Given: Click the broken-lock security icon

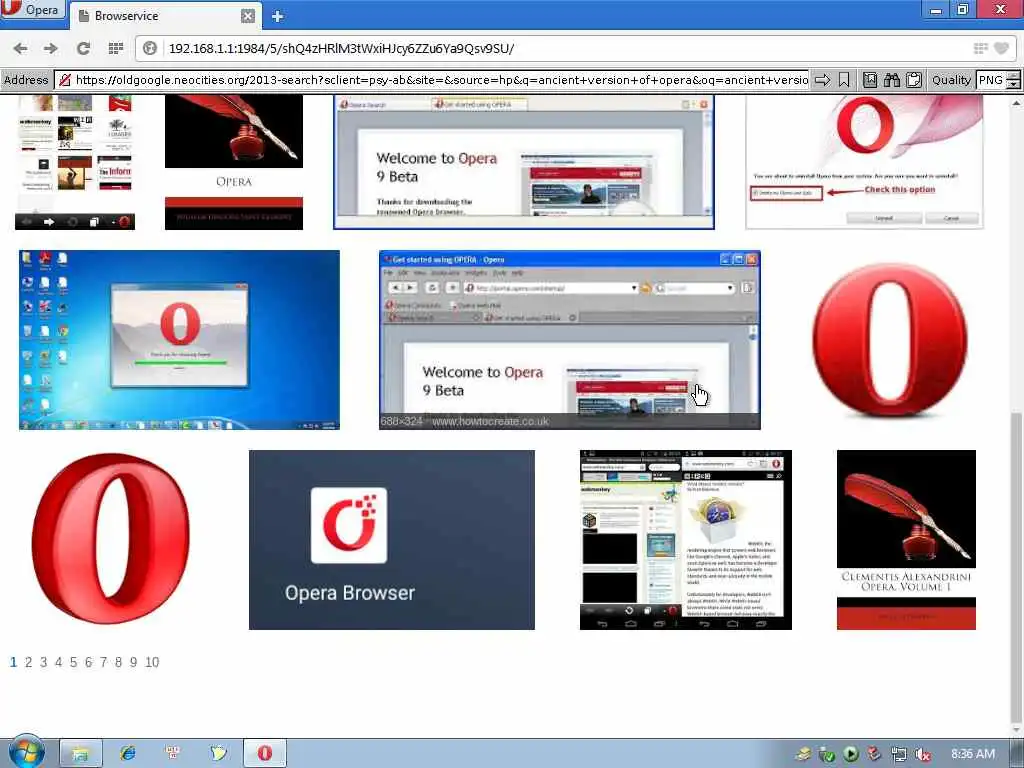Looking at the screenshot, I should [x=65, y=80].
